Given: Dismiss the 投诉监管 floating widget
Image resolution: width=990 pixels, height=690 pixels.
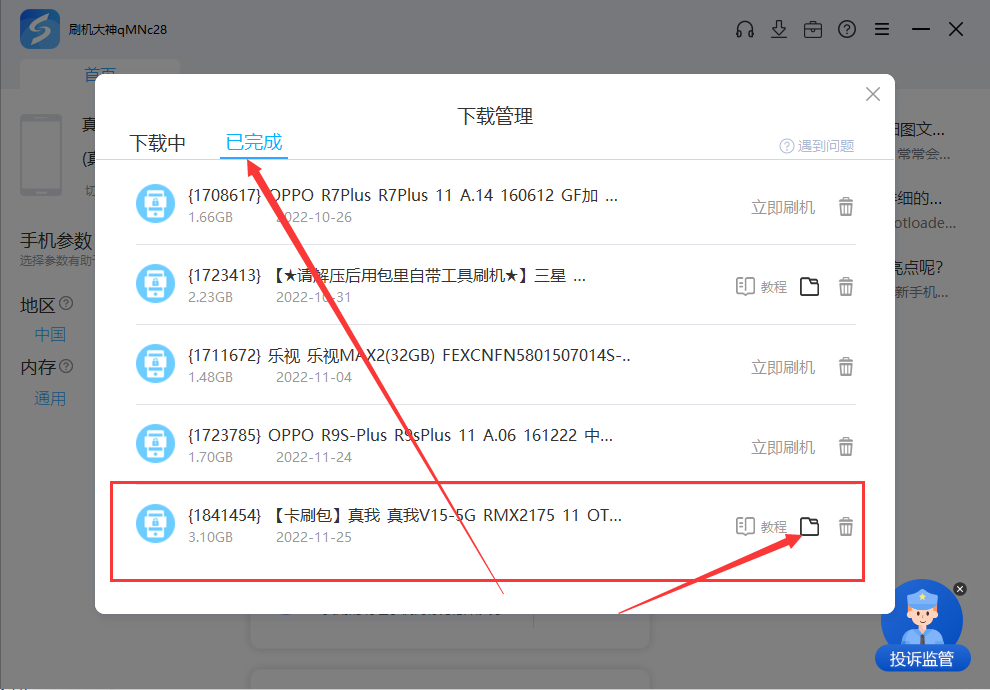Looking at the screenshot, I should pyautogui.click(x=960, y=589).
